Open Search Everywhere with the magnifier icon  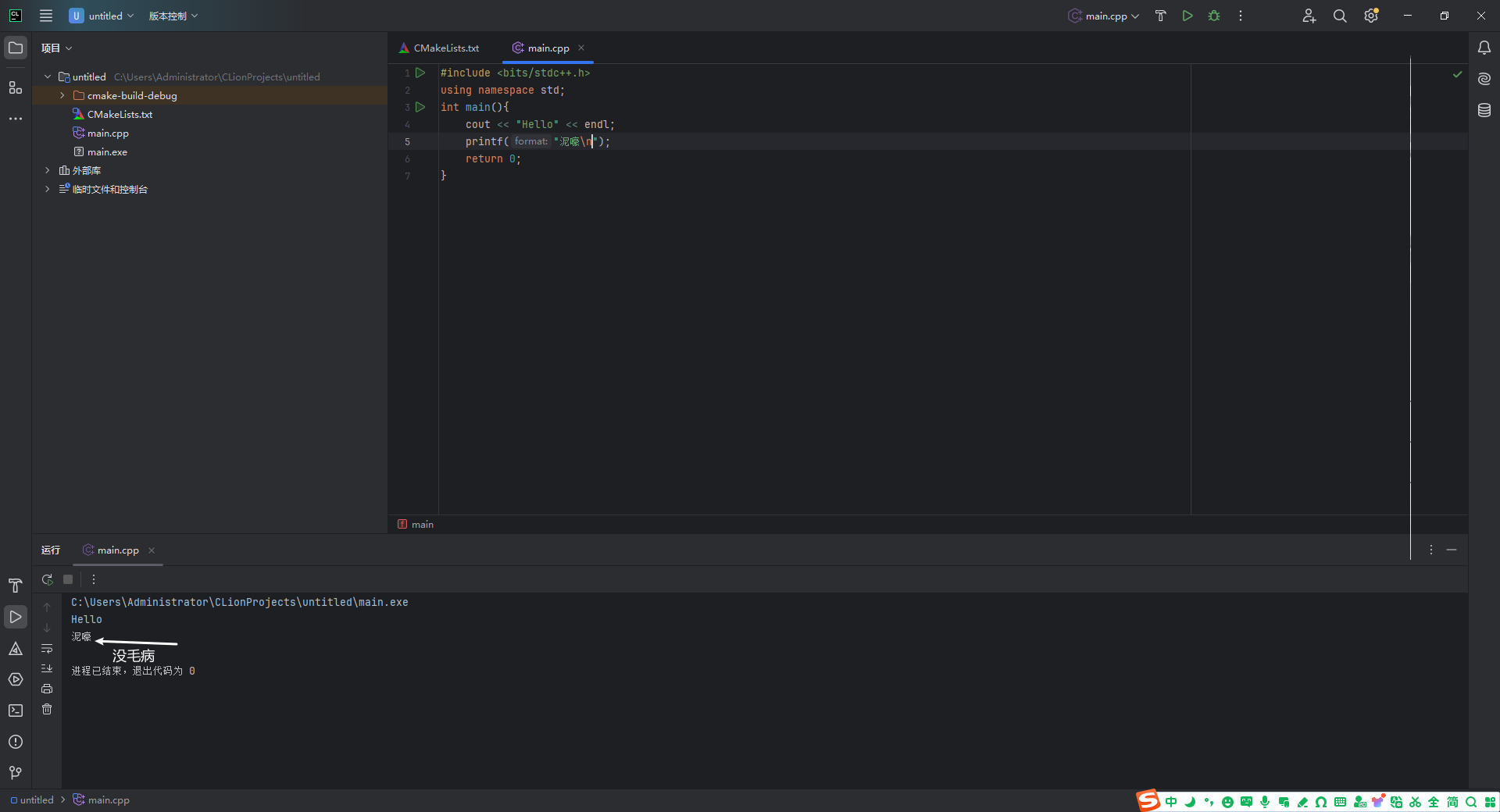pos(1340,16)
